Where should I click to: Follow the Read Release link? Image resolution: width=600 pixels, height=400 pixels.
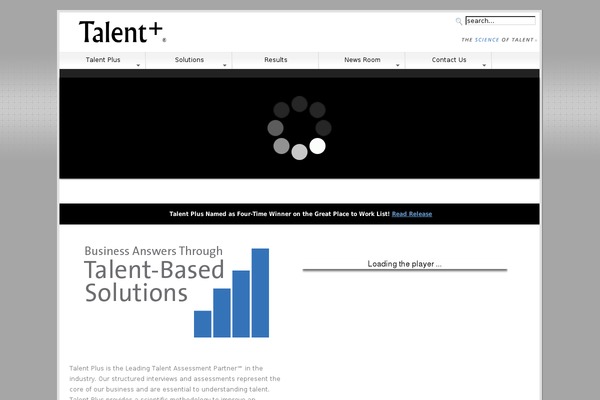(x=412, y=214)
